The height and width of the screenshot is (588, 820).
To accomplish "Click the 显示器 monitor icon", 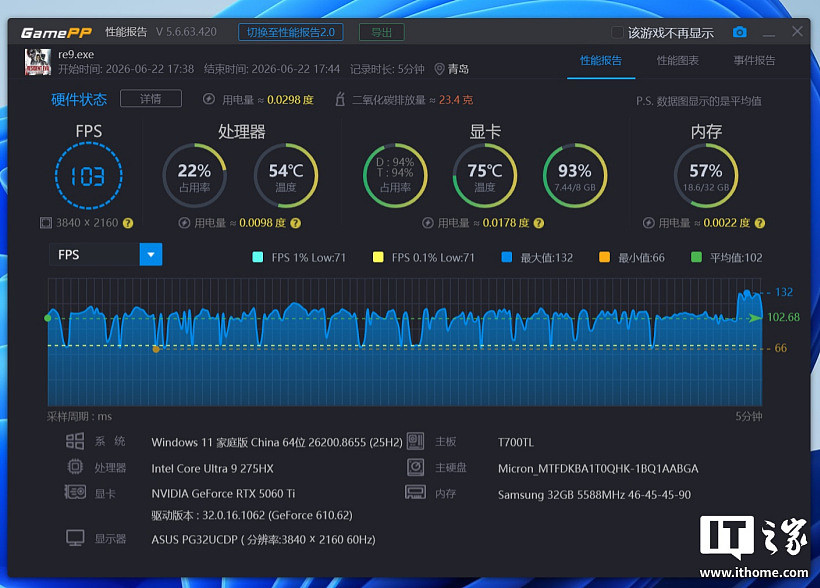I will [x=75, y=538].
